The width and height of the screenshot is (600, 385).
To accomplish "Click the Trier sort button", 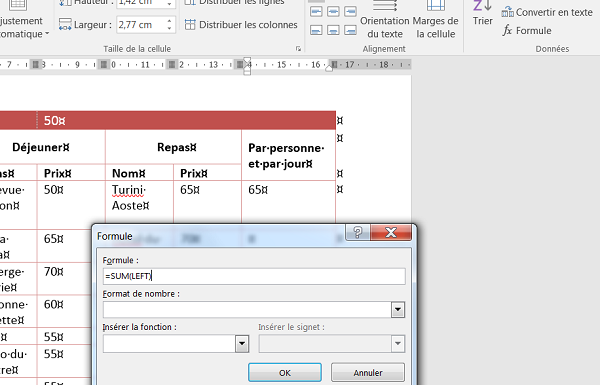I will tap(482, 14).
